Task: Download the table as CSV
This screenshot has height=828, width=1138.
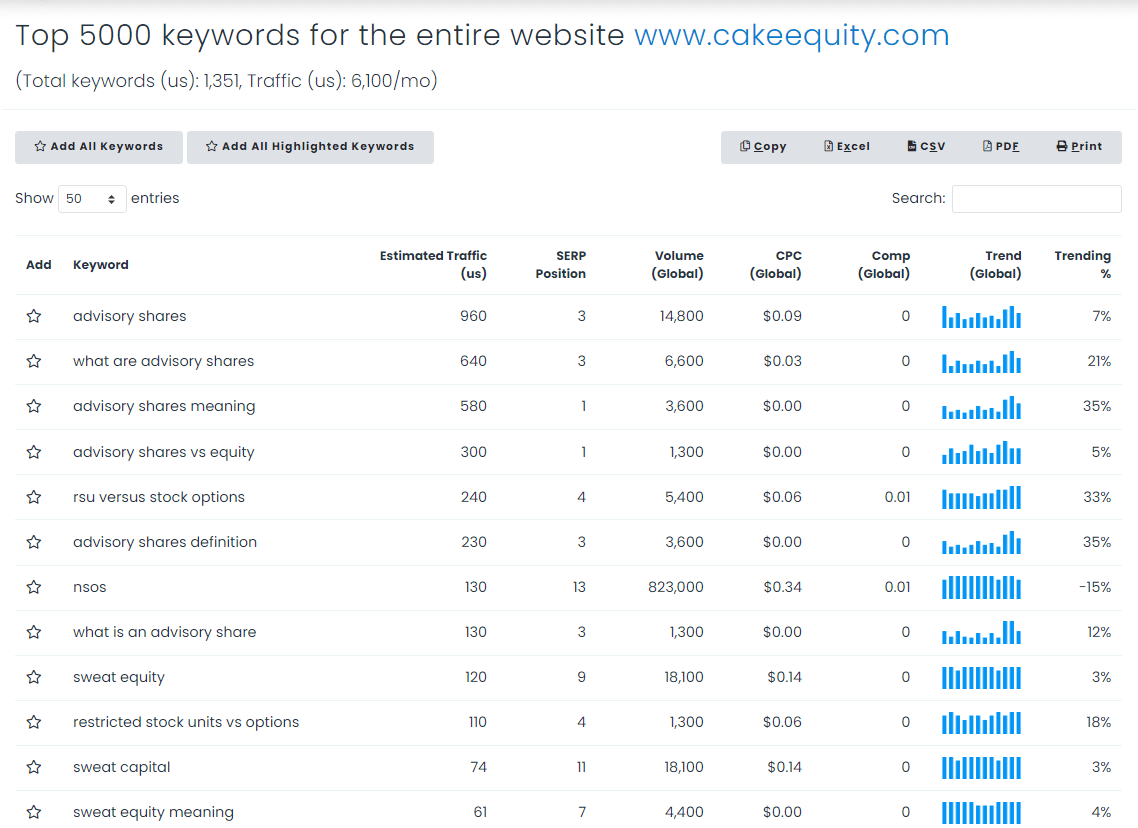Action: click(x=925, y=146)
